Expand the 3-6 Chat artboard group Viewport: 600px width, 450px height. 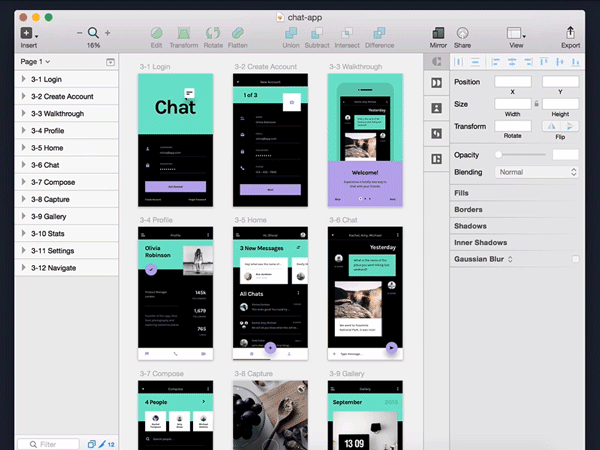(x=23, y=165)
